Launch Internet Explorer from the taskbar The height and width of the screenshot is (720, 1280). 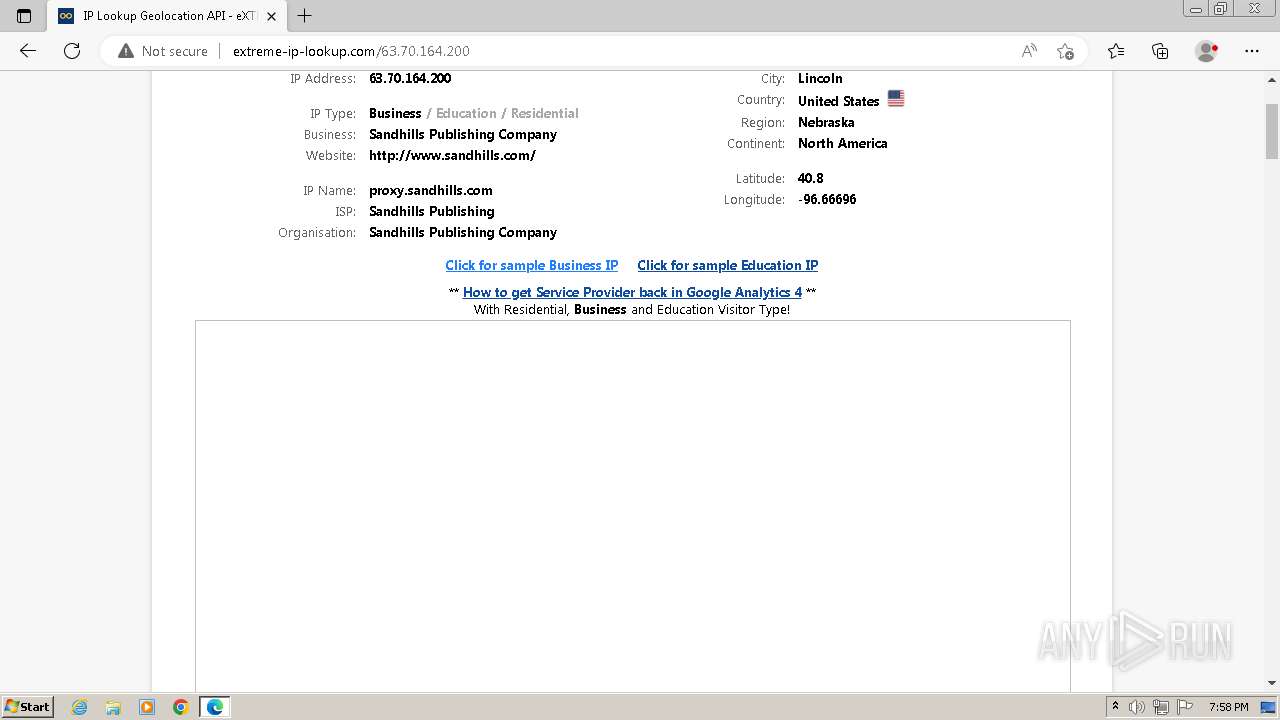pos(80,707)
